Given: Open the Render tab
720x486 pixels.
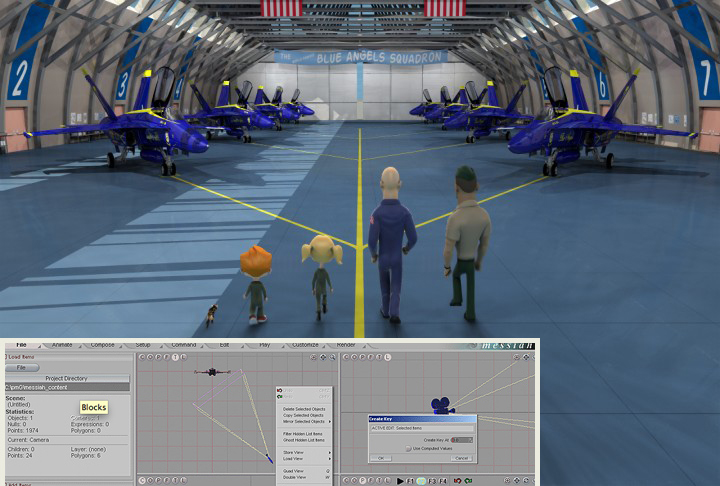Looking at the screenshot, I should (345, 345).
